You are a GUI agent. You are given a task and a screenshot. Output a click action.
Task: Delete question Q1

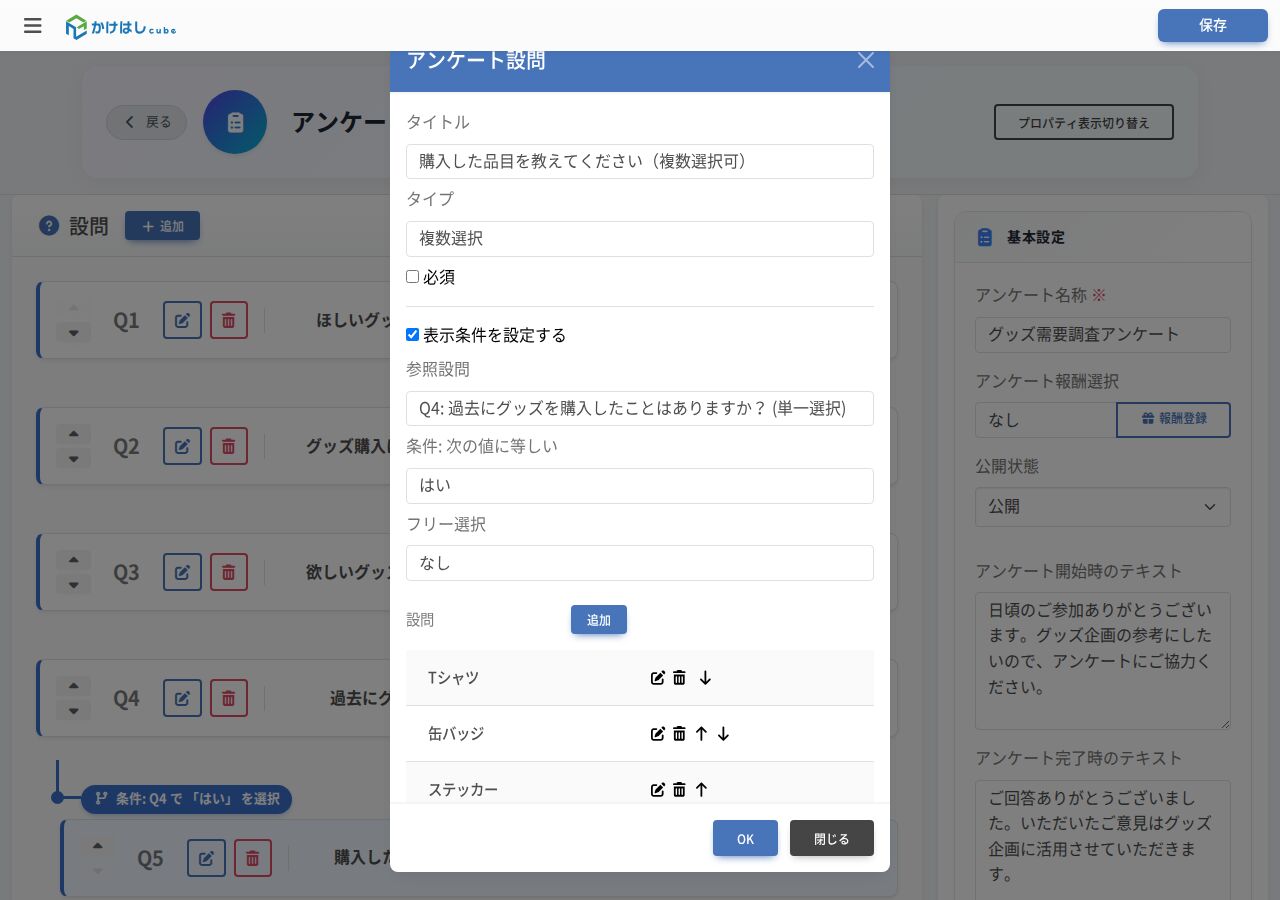228,320
